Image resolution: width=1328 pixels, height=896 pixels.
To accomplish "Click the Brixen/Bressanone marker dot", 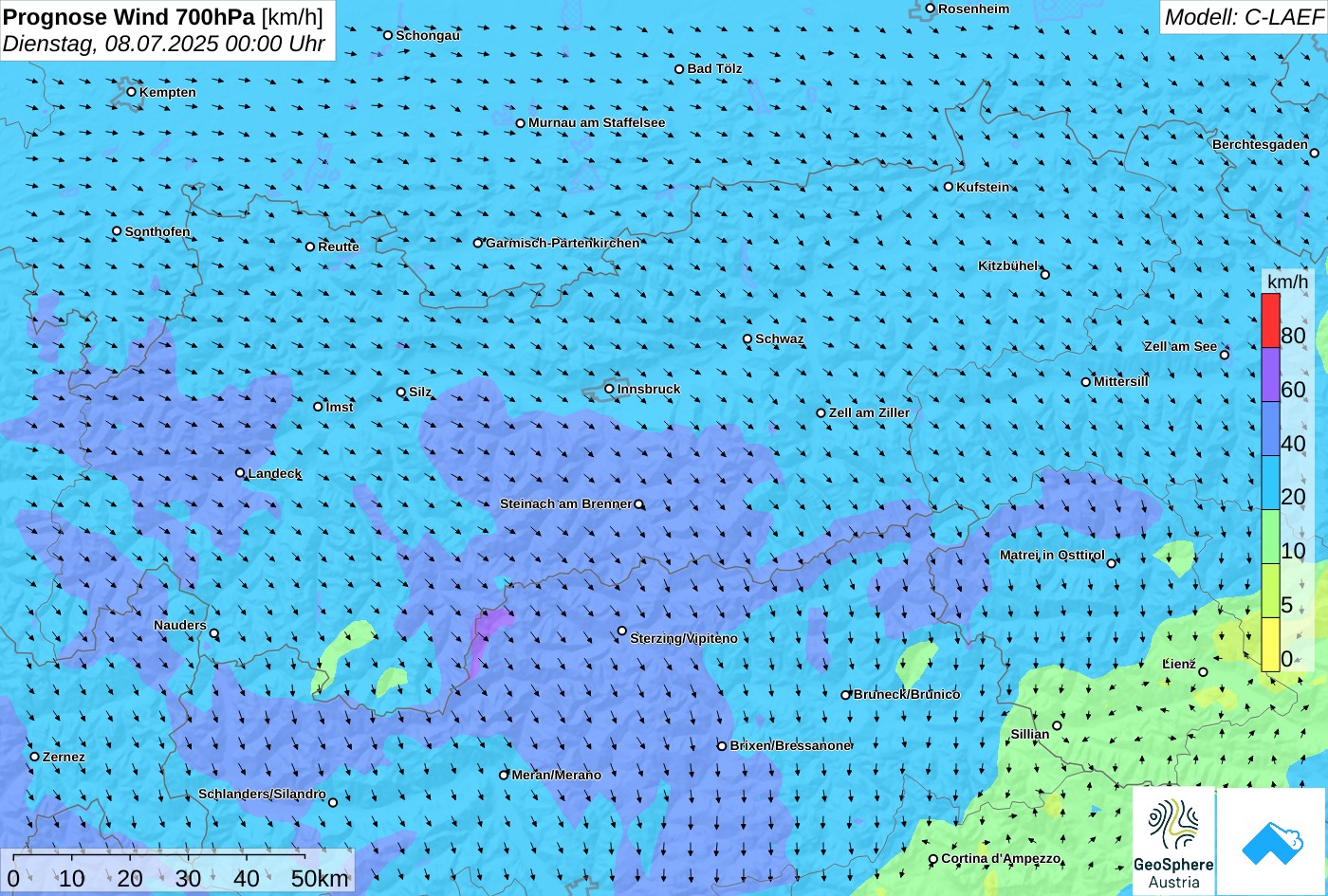I will pos(722,746).
